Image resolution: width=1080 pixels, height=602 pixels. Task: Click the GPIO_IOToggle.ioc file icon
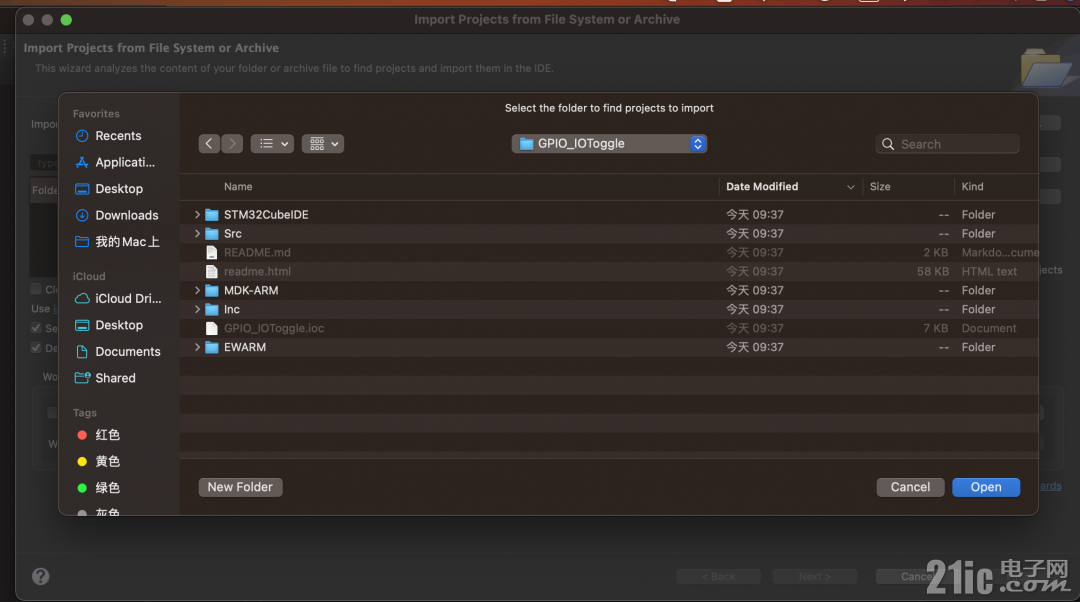212,329
